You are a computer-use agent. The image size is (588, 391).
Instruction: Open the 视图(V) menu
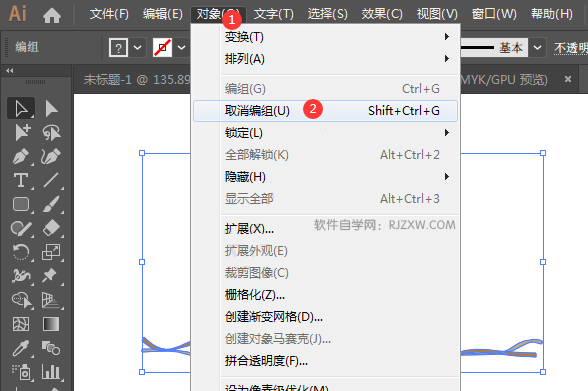pyautogui.click(x=437, y=14)
